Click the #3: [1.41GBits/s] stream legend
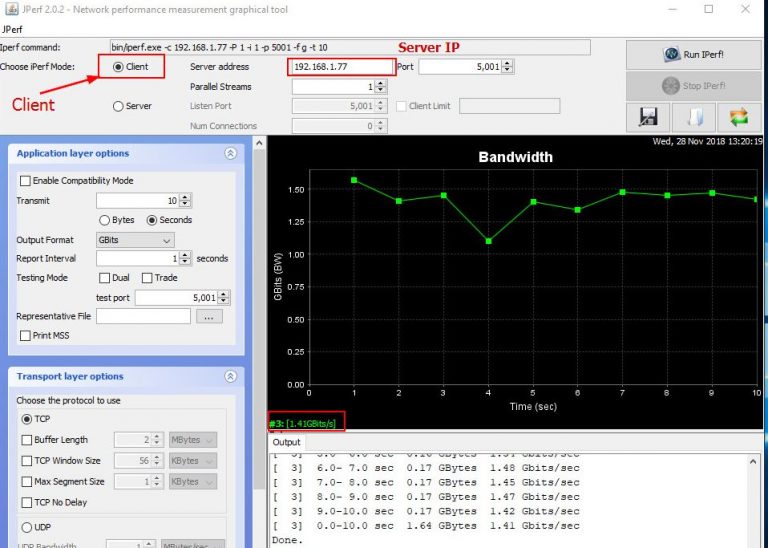The height and width of the screenshot is (548, 768). pyautogui.click(x=303, y=424)
